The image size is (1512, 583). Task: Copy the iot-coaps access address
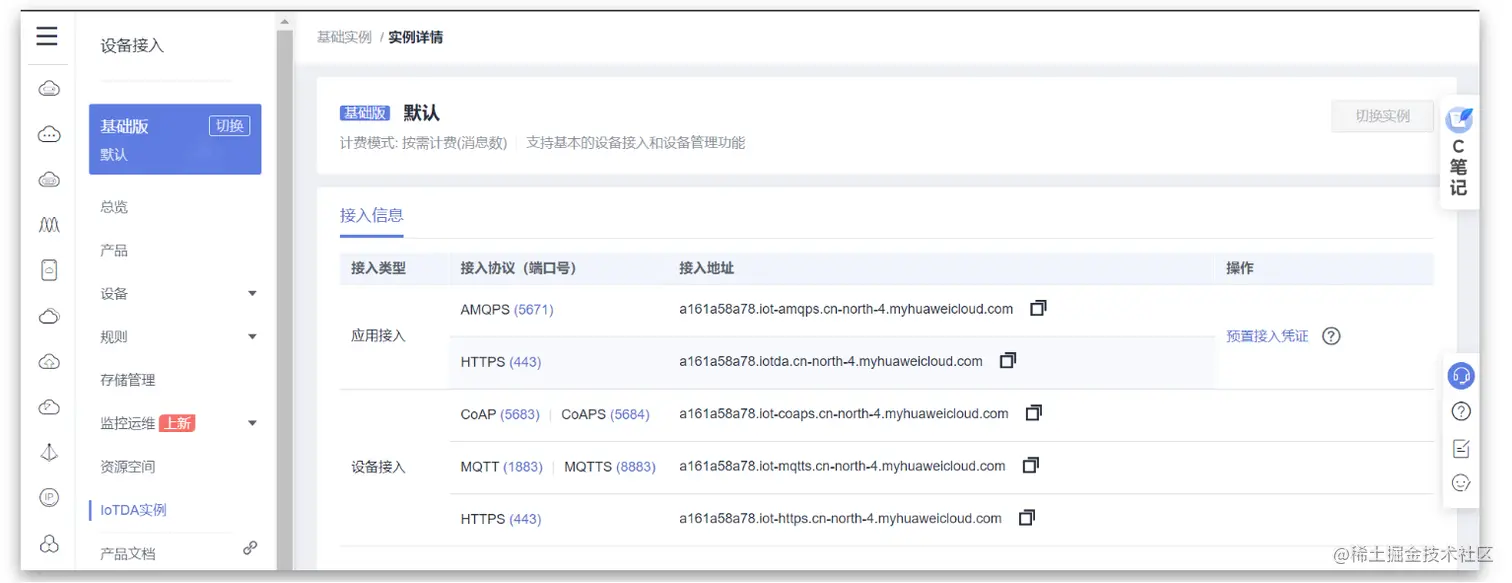1034,412
